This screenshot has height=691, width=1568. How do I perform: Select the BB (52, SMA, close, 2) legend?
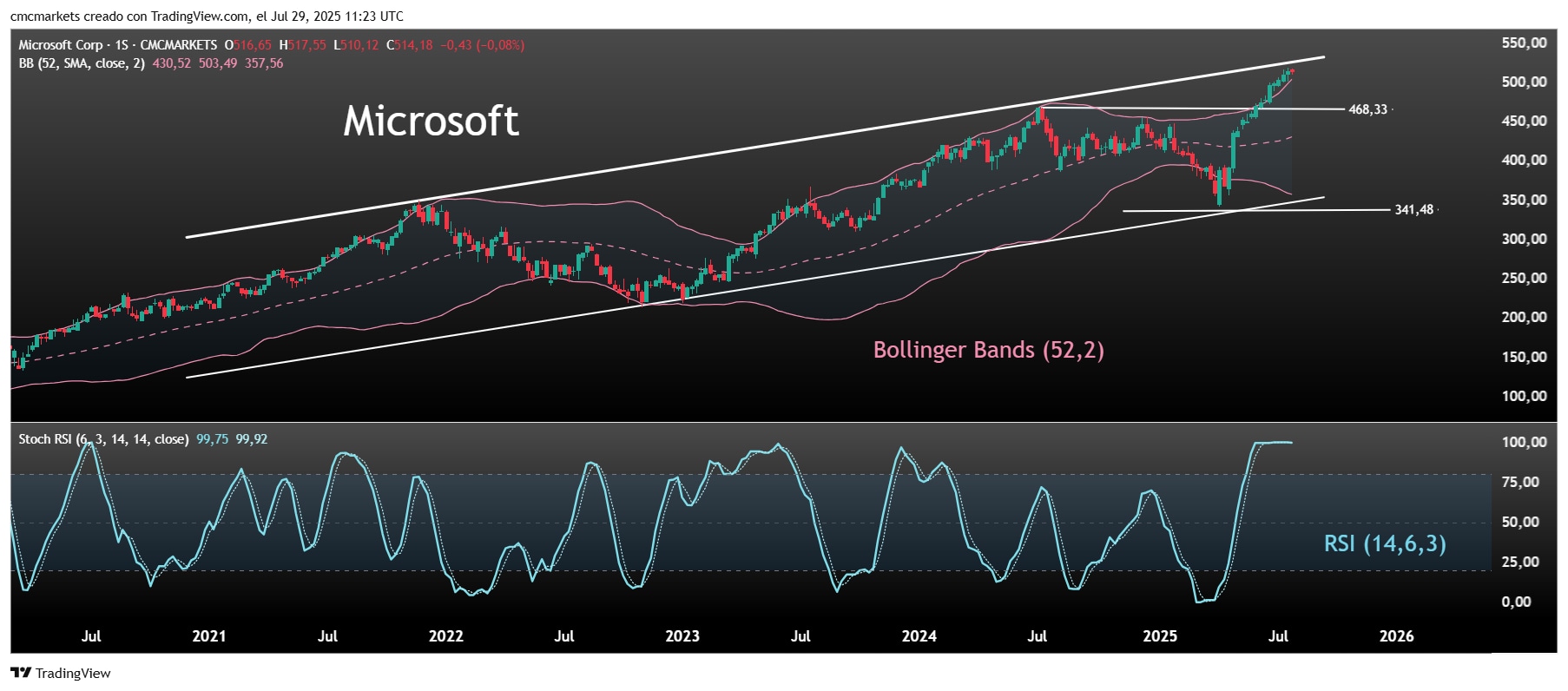click(82, 63)
